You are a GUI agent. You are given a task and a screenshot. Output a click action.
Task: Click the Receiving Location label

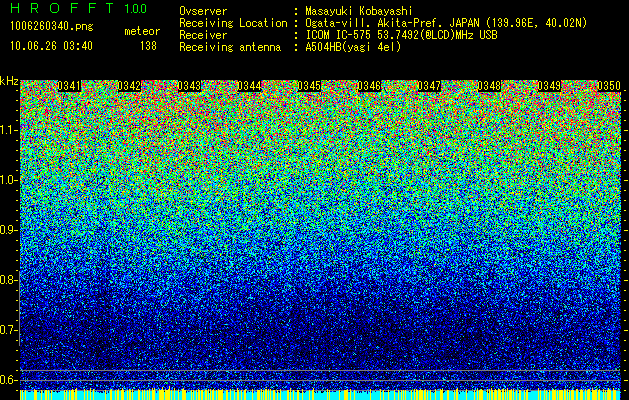point(233,23)
